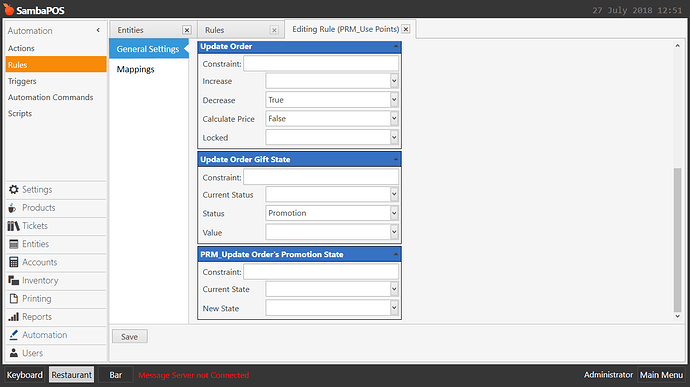Click the Update Order Constraint field
690x387 pixels.
click(x=321, y=64)
